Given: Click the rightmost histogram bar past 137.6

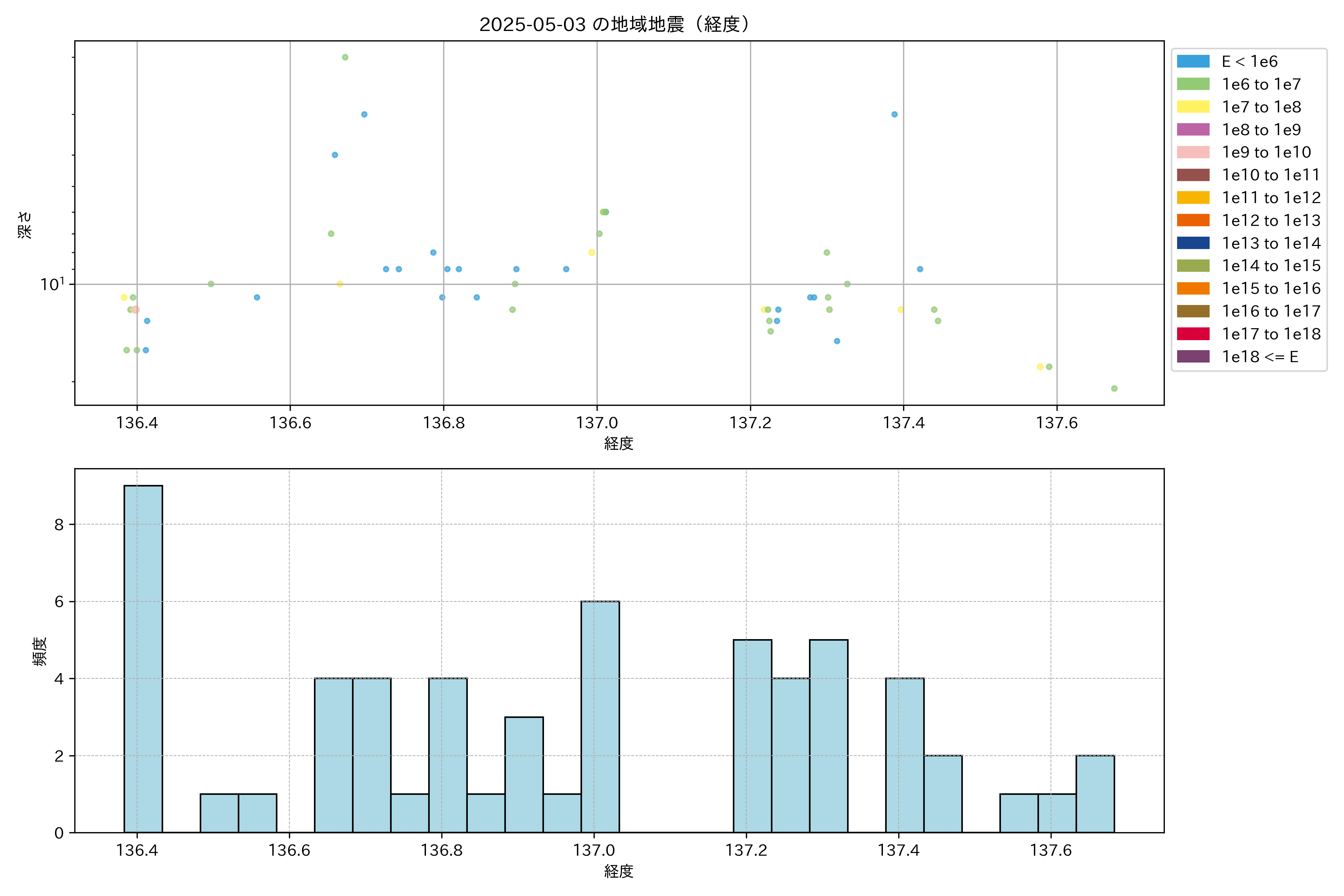Looking at the screenshot, I should 1095,794.
